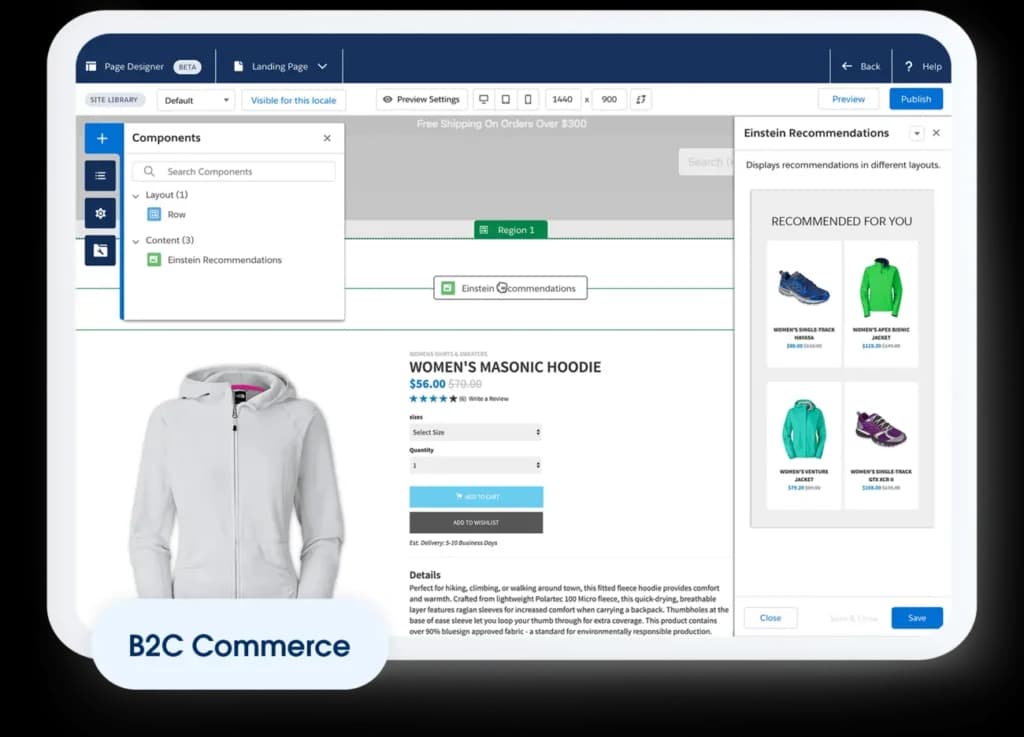Open the Default locale dropdown
Viewport: 1024px width, 737px height.
[x=196, y=100]
